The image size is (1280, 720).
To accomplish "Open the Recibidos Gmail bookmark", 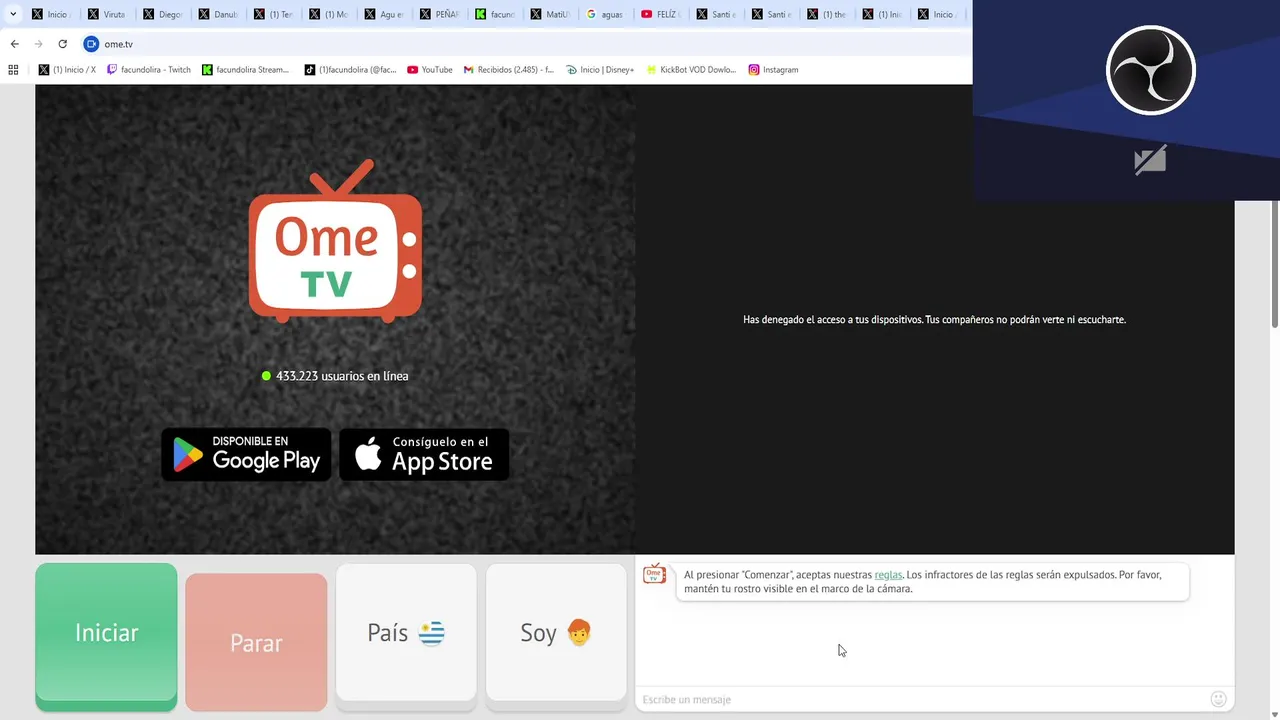I will coord(509,70).
